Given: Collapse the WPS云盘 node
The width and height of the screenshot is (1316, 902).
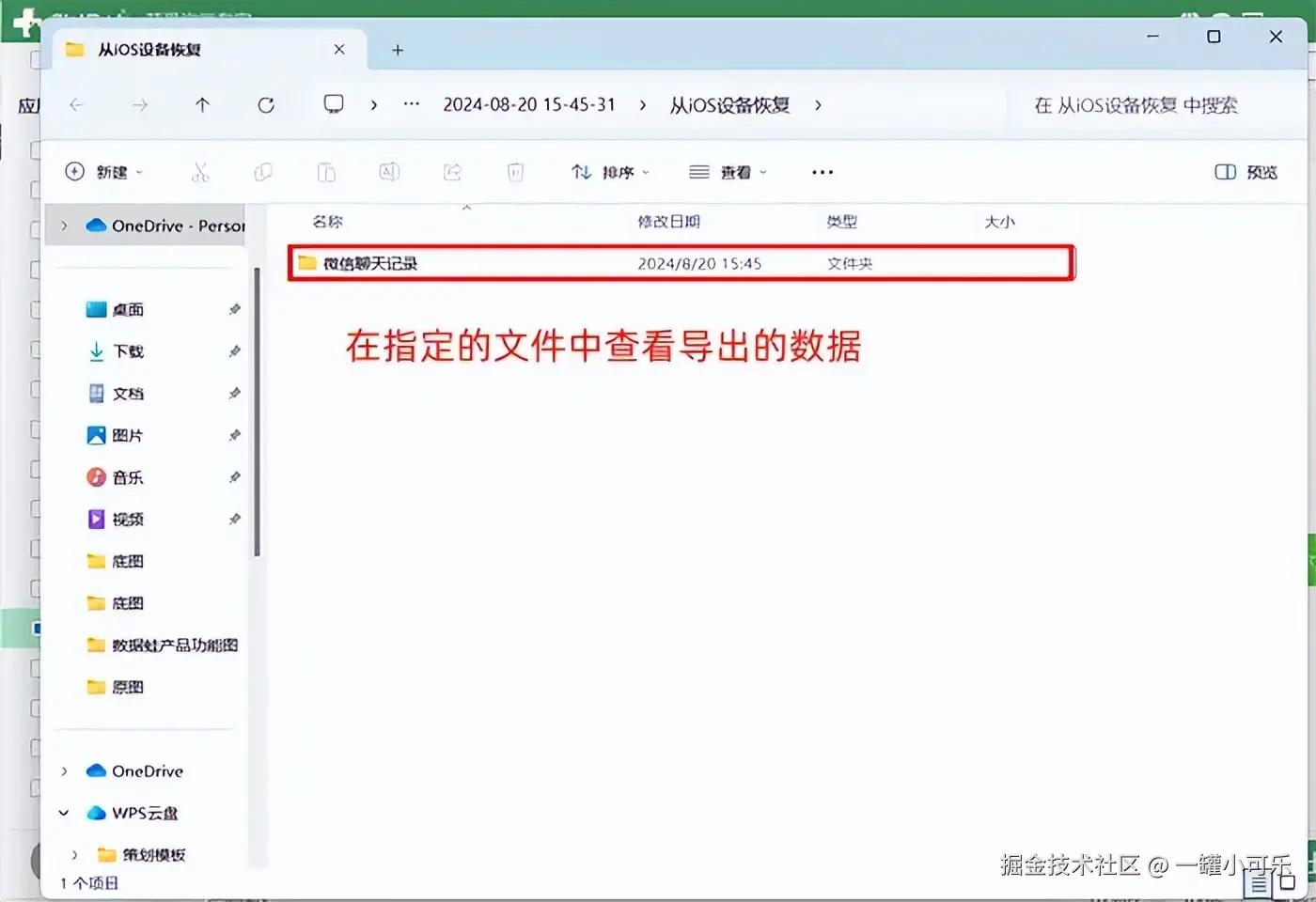Looking at the screenshot, I should [x=64, y=813].
